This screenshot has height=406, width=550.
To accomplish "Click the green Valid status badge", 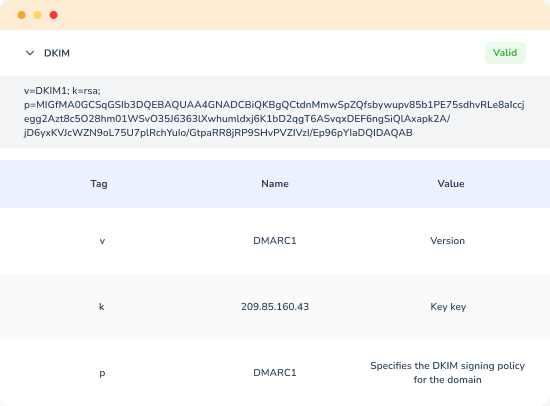I will [x=505, y=53].
